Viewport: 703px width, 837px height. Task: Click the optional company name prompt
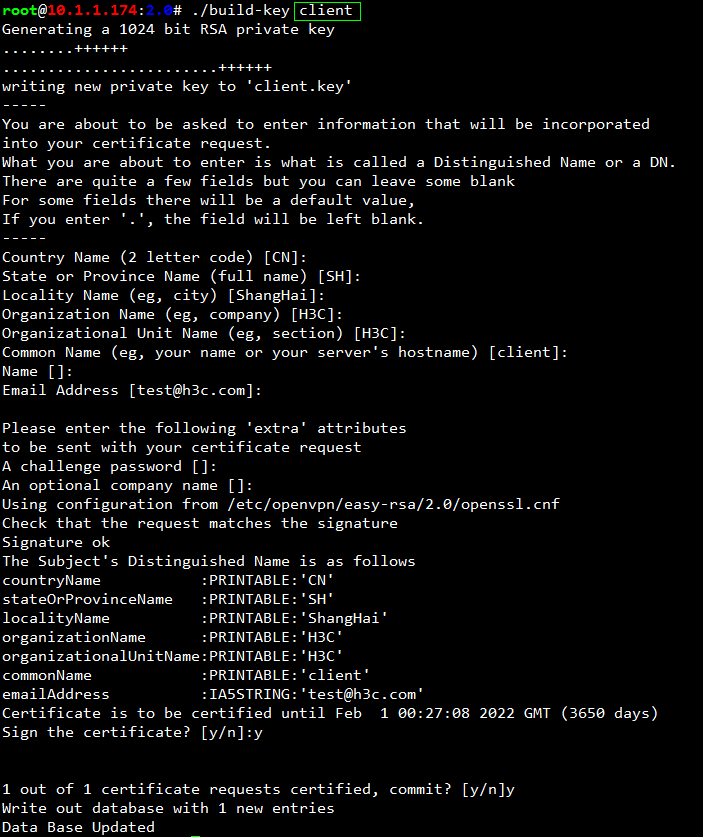pyautogui.click(x=127, y=486)
